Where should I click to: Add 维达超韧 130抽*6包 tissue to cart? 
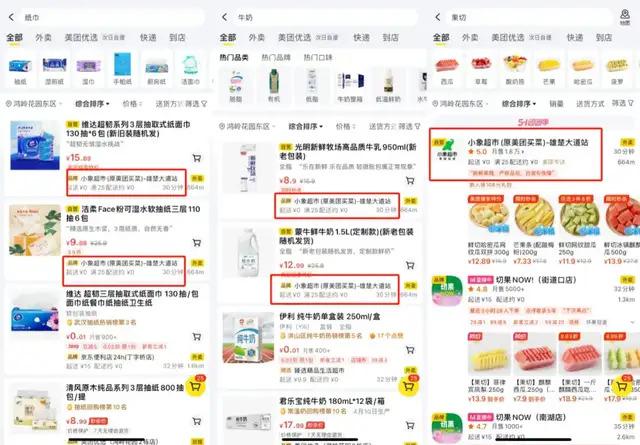pos(197,158)
